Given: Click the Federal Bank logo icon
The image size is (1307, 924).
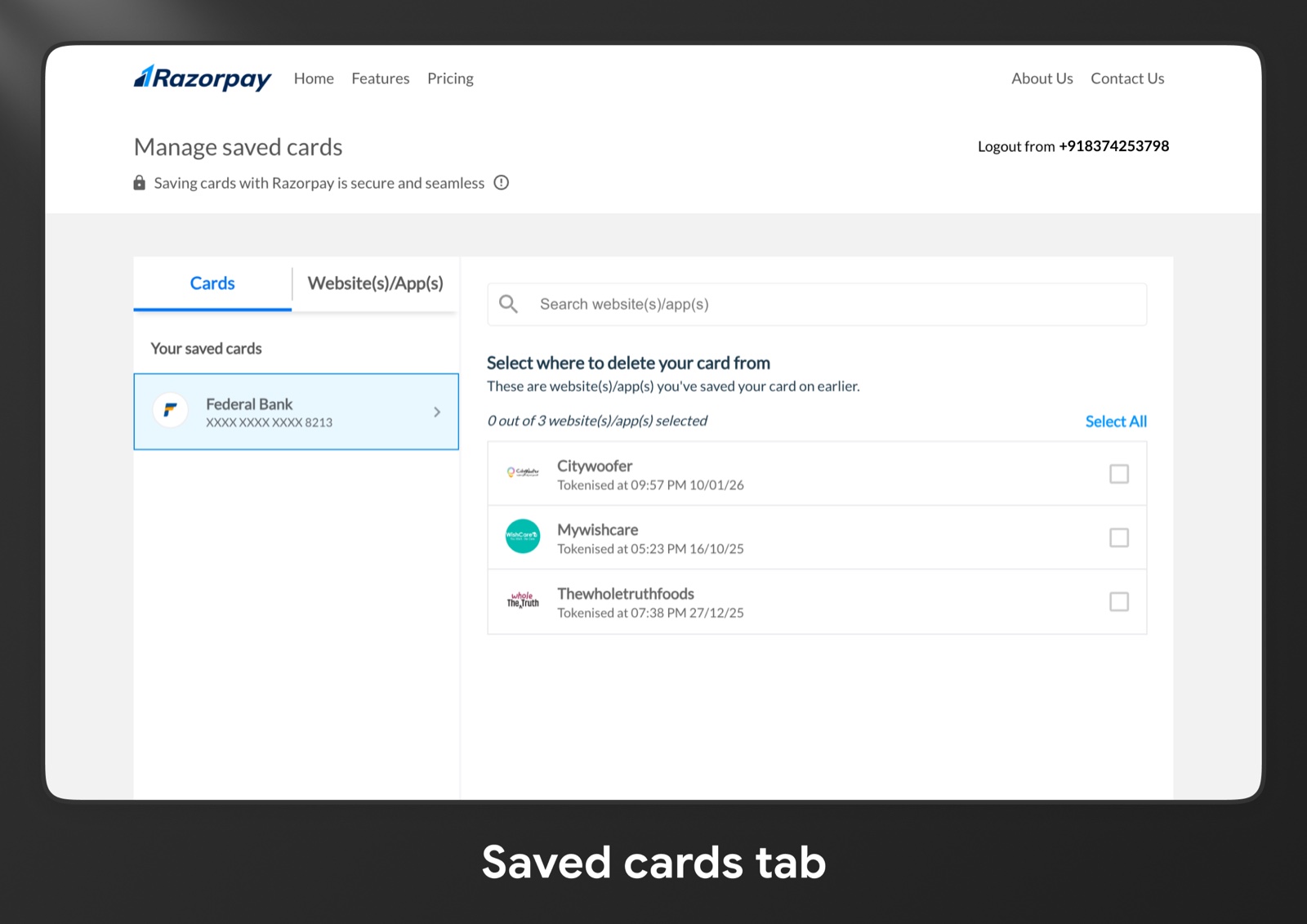Looking at the screenshot, I should [171, 410].
